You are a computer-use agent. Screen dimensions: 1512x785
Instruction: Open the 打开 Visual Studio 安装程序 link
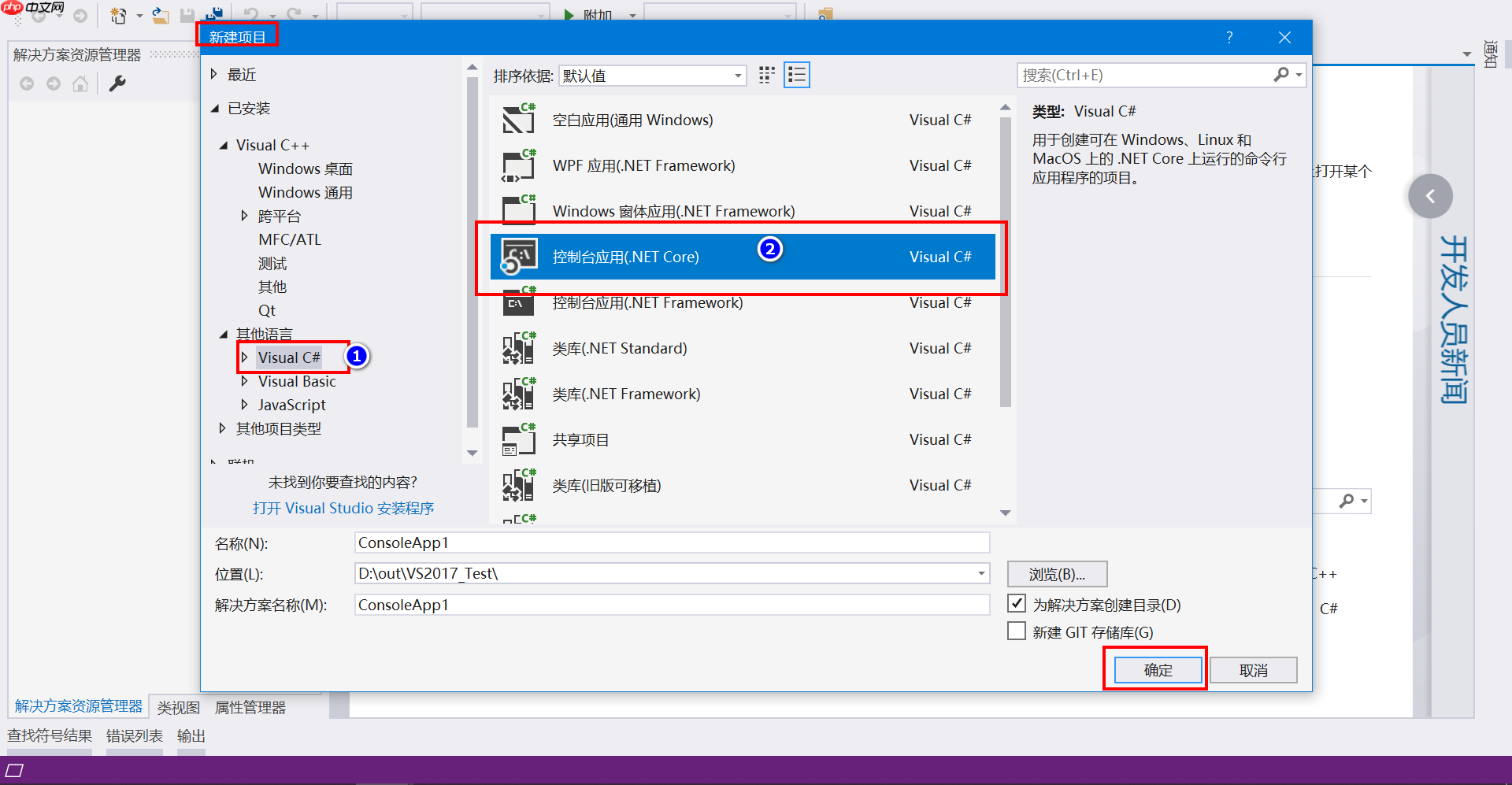tap(343, 508)
